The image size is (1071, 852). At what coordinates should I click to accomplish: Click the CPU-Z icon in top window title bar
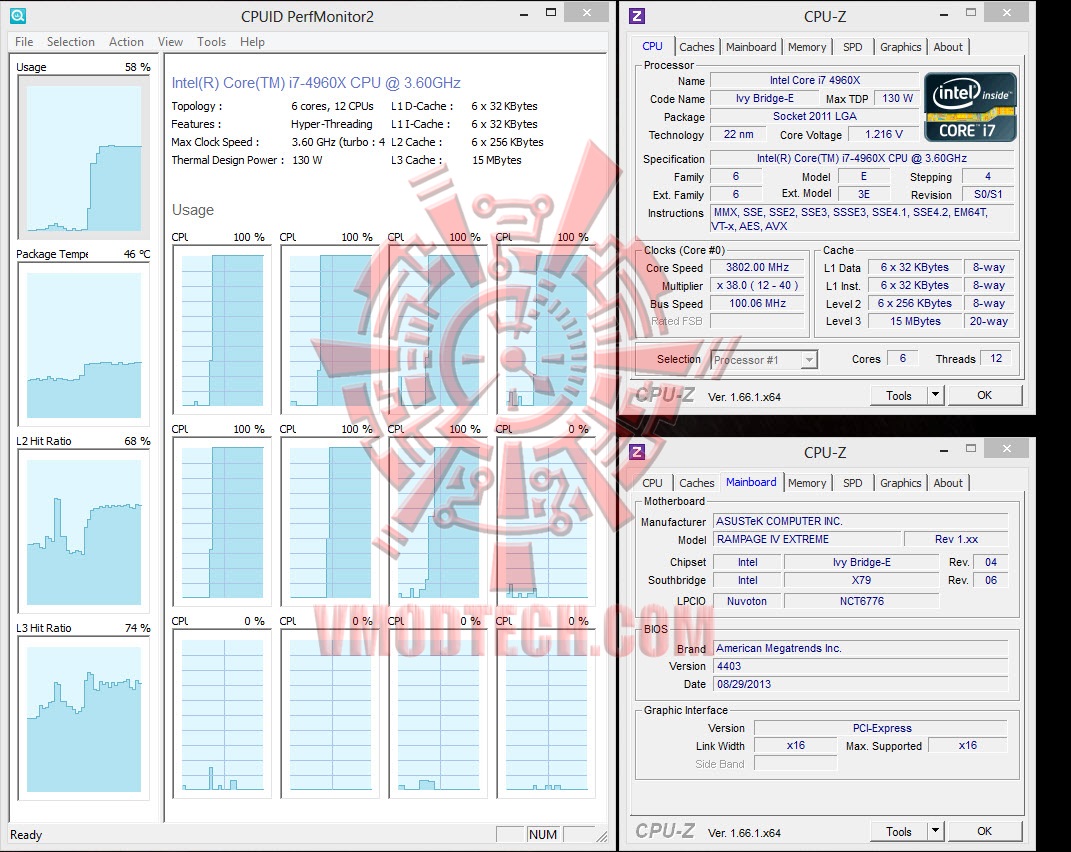(637, 16)
